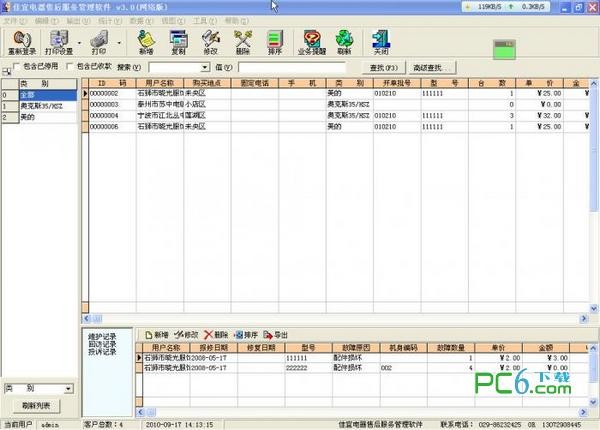Open the 工具 menu

point(205,21)
